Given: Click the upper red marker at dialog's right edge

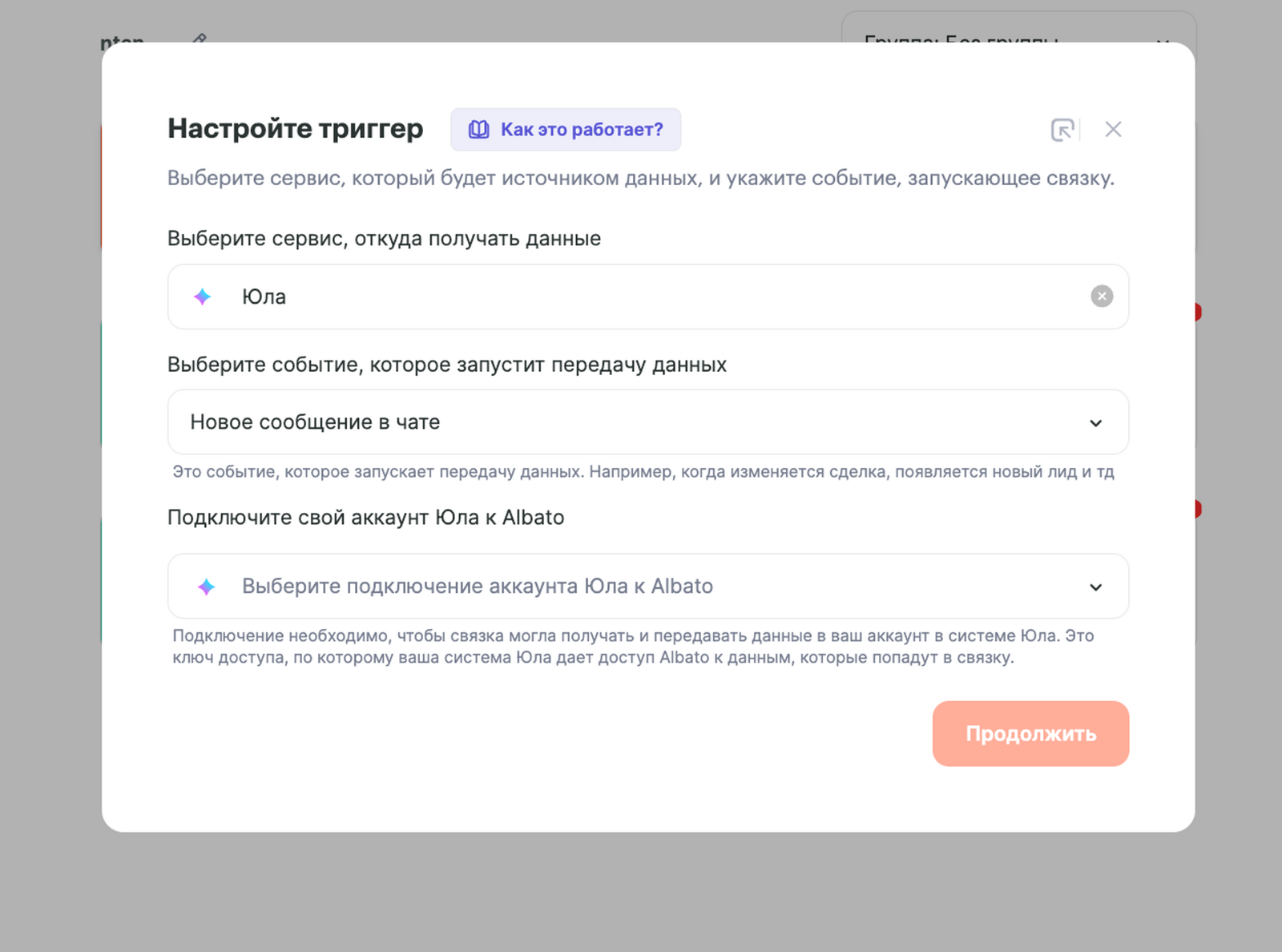Looking at the screenshot, I should [1197, 312].
